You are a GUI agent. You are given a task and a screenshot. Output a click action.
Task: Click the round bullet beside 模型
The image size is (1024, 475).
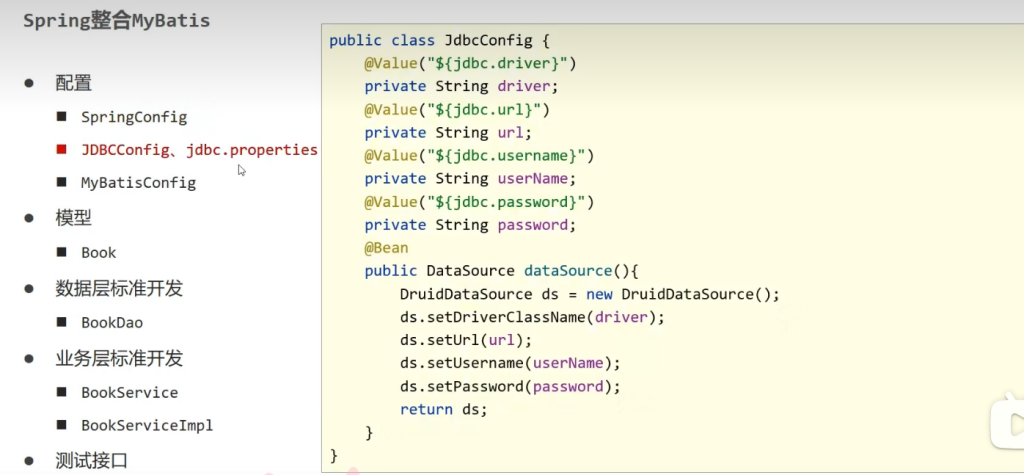pos(29,218)
